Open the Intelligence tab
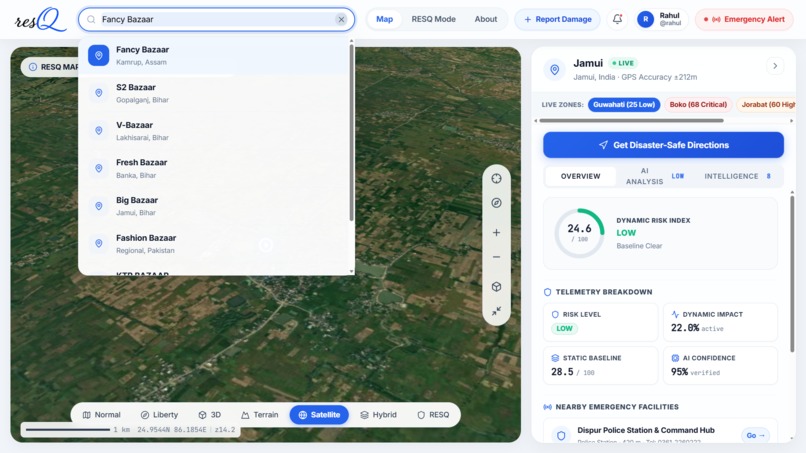The height and width of the screenshot is (453, 806). click(x=737, y=176)
